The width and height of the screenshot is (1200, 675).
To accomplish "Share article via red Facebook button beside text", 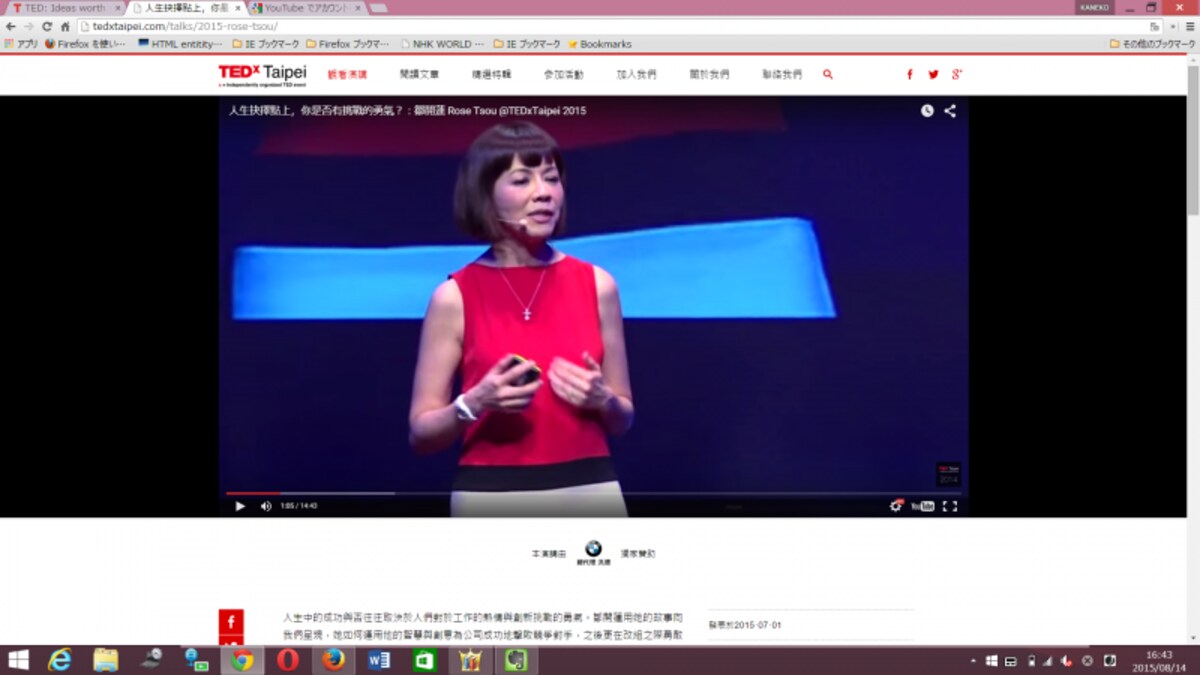I will point(231,622).
